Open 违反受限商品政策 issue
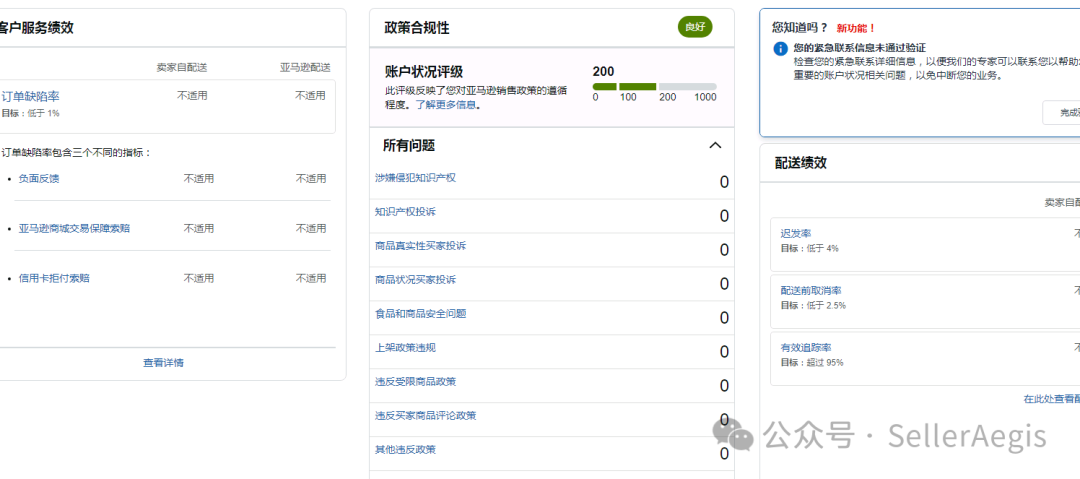 tap(415, 381)
